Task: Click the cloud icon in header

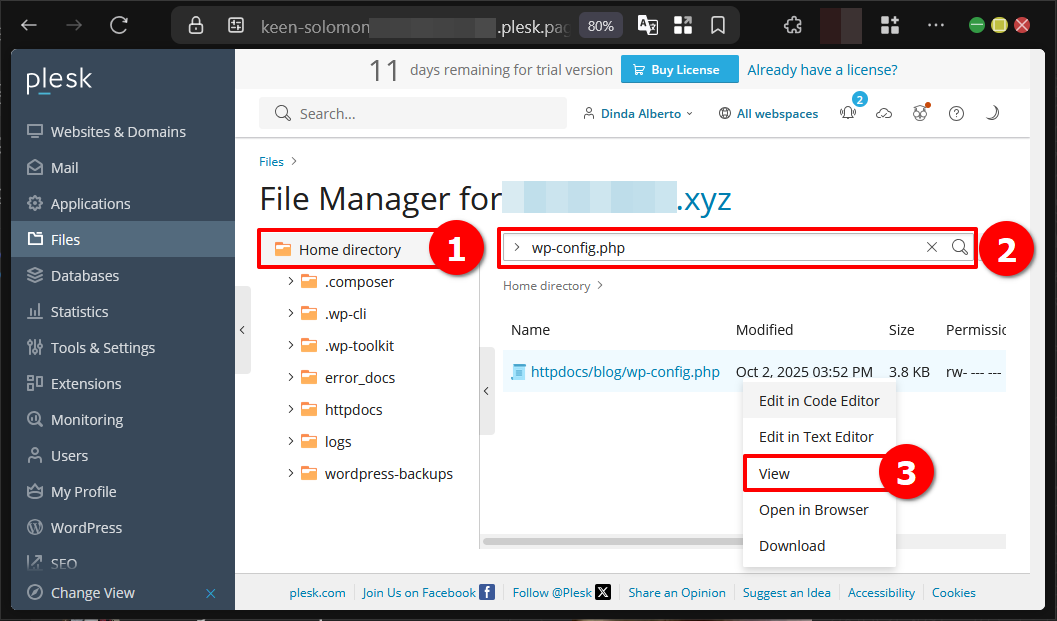Action: pyautogui.click(x=884, y=113)
